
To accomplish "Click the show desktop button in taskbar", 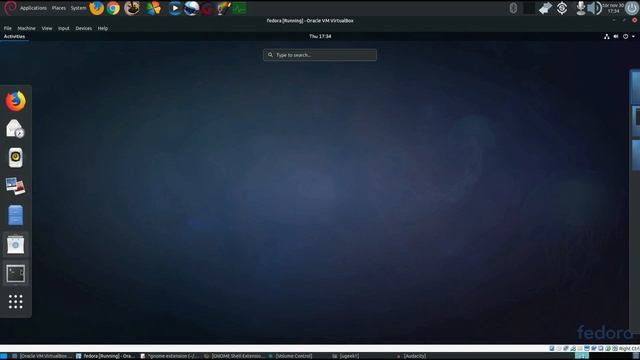I will click(4, 356).
